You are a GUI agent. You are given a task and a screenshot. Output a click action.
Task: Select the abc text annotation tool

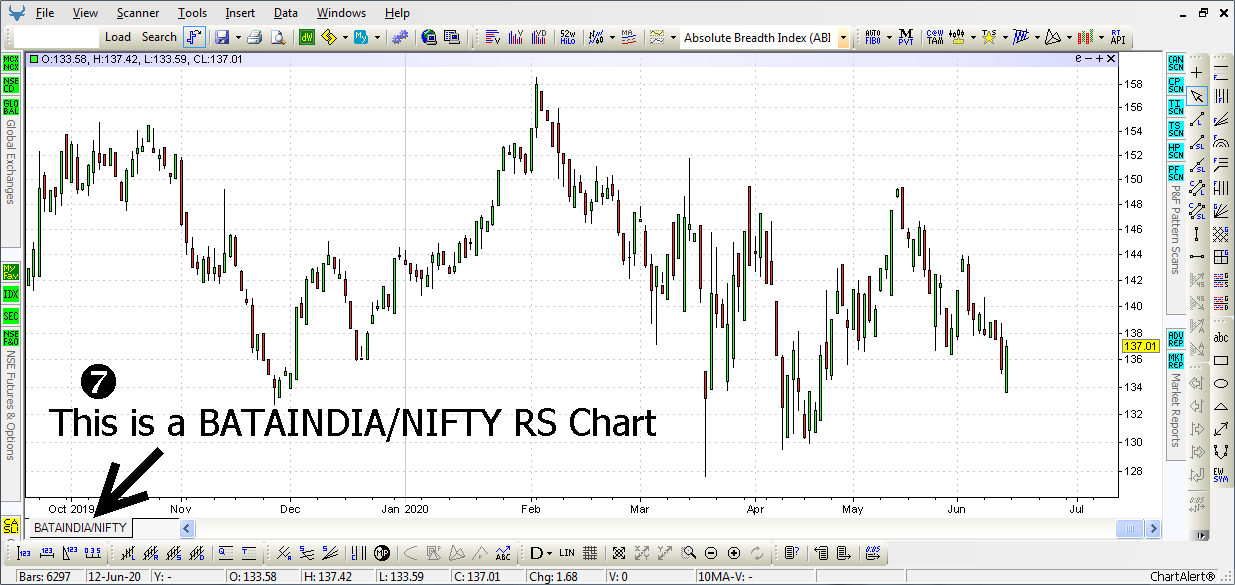(1221, 338)
